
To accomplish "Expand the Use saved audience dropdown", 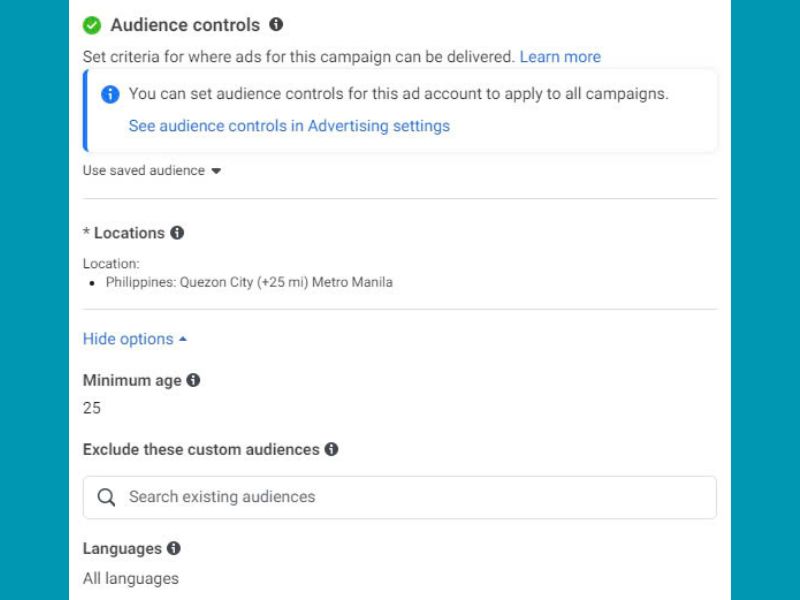I will click(152, 170).
